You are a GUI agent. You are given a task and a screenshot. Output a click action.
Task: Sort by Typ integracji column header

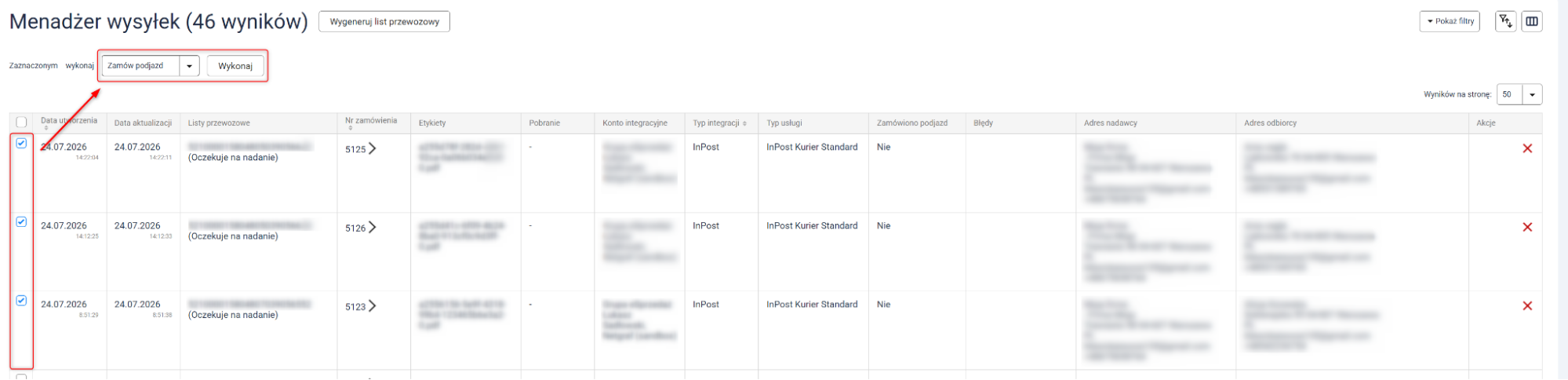tap(719, 123)
